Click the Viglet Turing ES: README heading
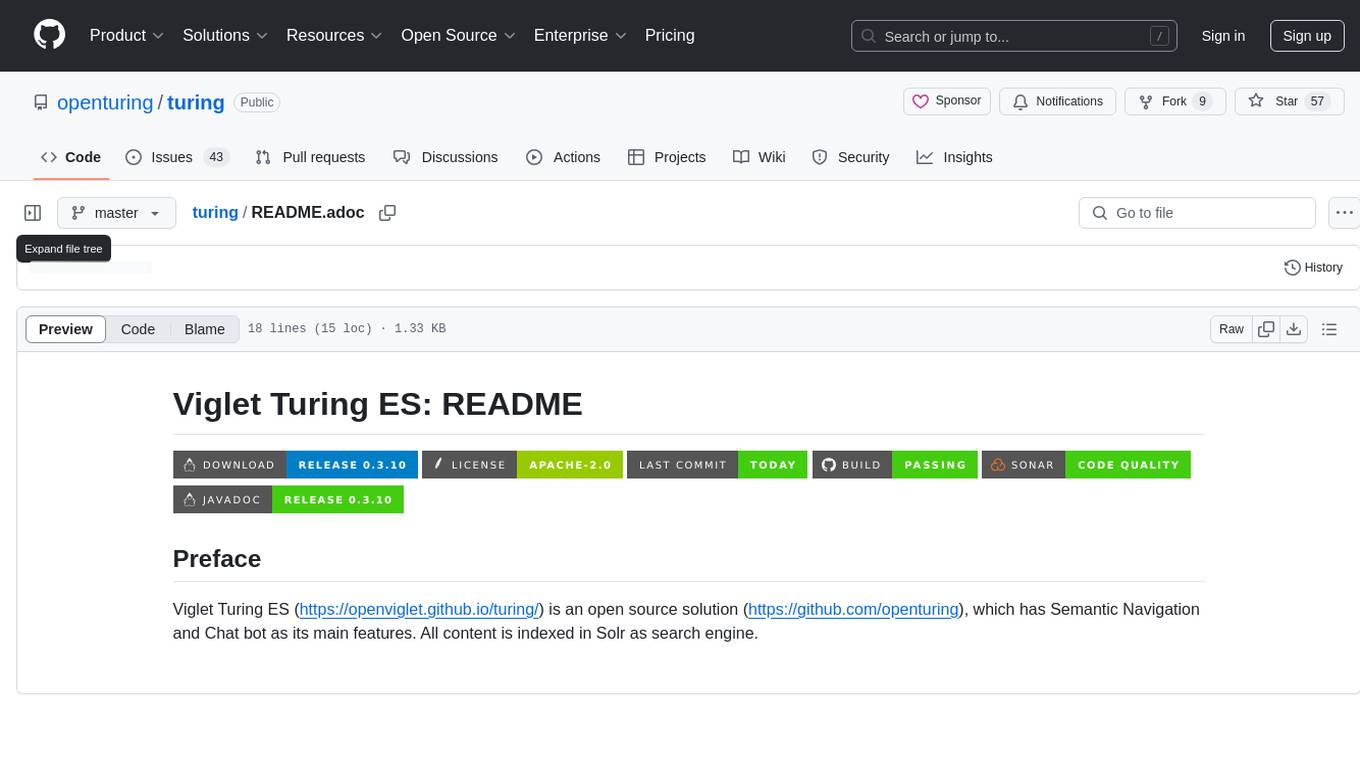1360x764 pixels. [x=378, y=403]
